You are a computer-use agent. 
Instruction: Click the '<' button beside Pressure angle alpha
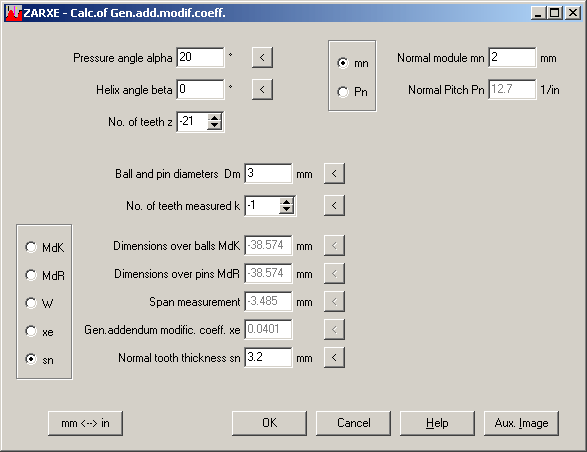[262, 57]
